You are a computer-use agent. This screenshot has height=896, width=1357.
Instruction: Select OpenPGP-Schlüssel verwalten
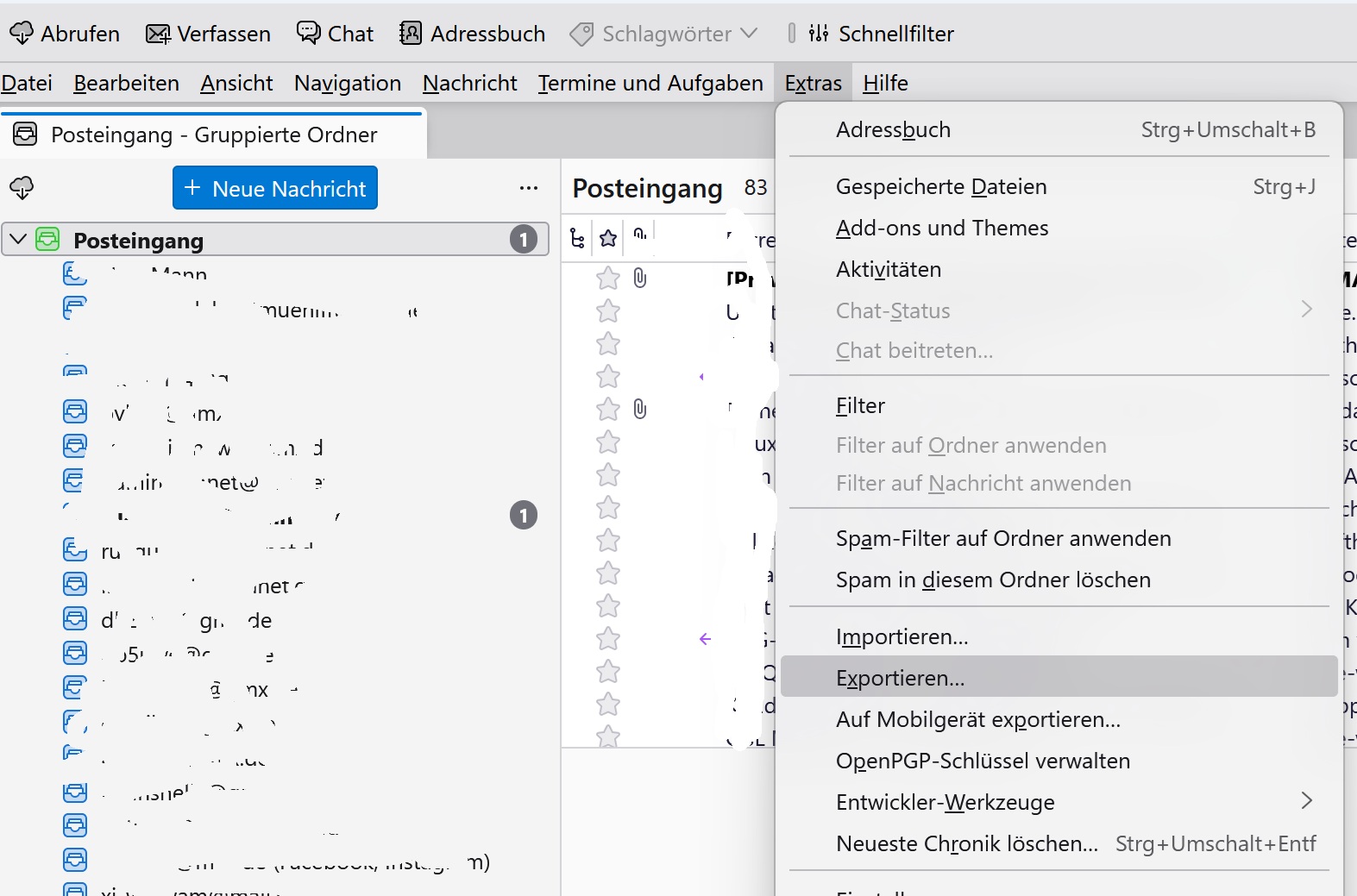coord(982,761)
